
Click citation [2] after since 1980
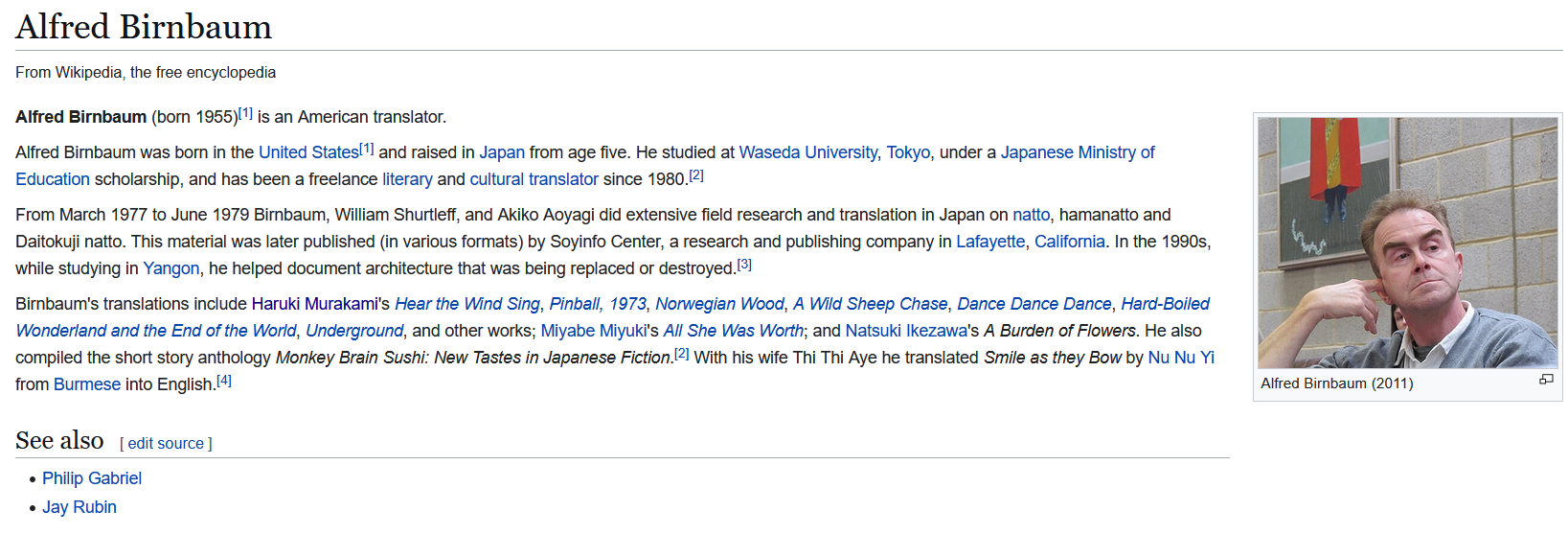[x=696, y=175]
